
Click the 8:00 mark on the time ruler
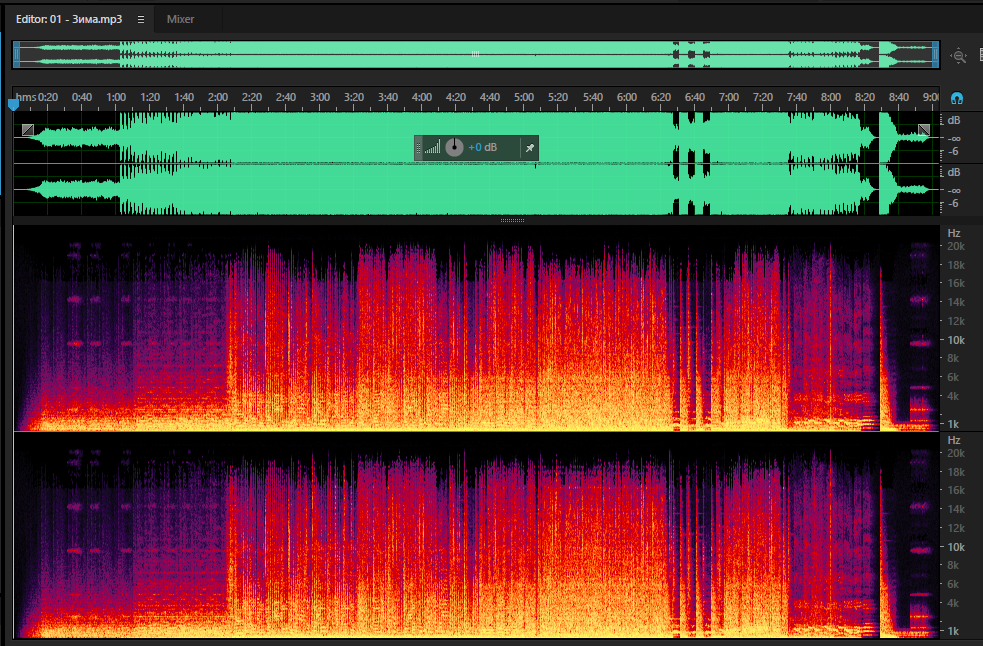pos(831,97)
